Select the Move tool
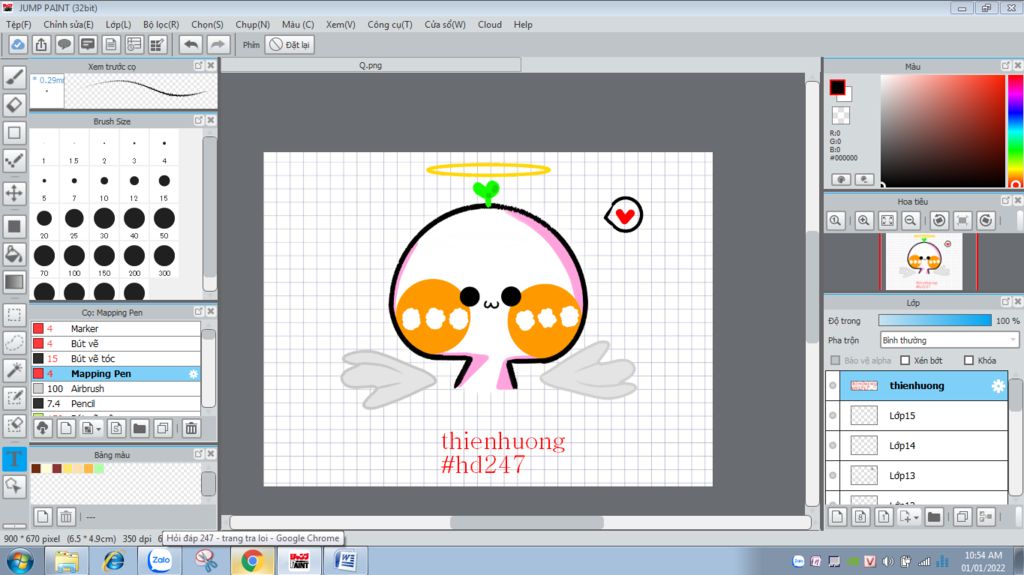The image size is (1024, 575). (x=14, y=193)
